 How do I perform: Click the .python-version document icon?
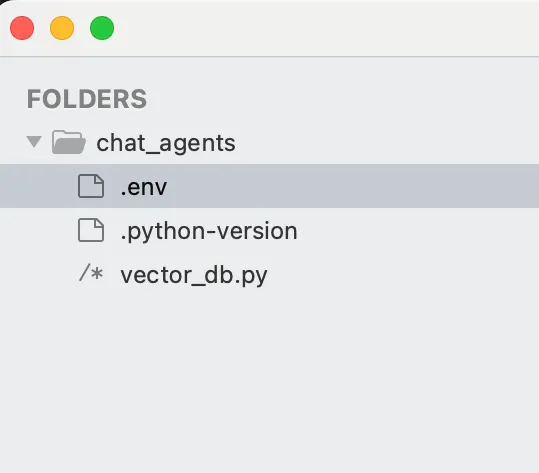[x=91, y=230]
